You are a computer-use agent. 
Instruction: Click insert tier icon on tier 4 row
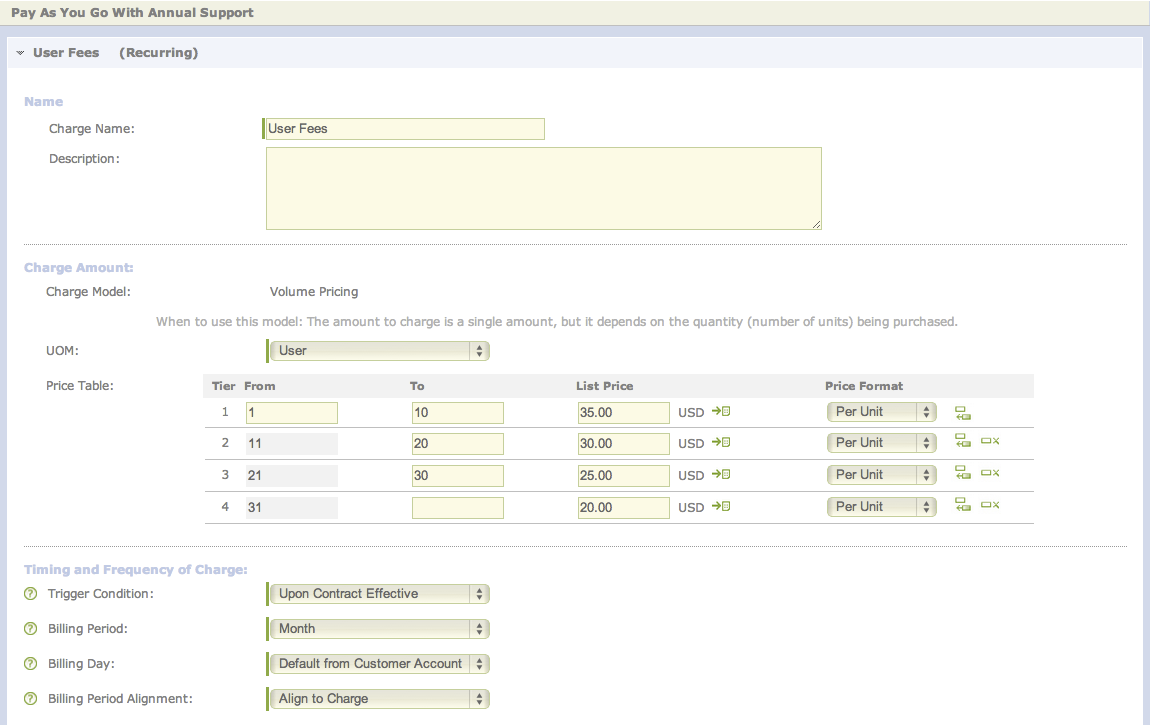[x=963, y=504]
